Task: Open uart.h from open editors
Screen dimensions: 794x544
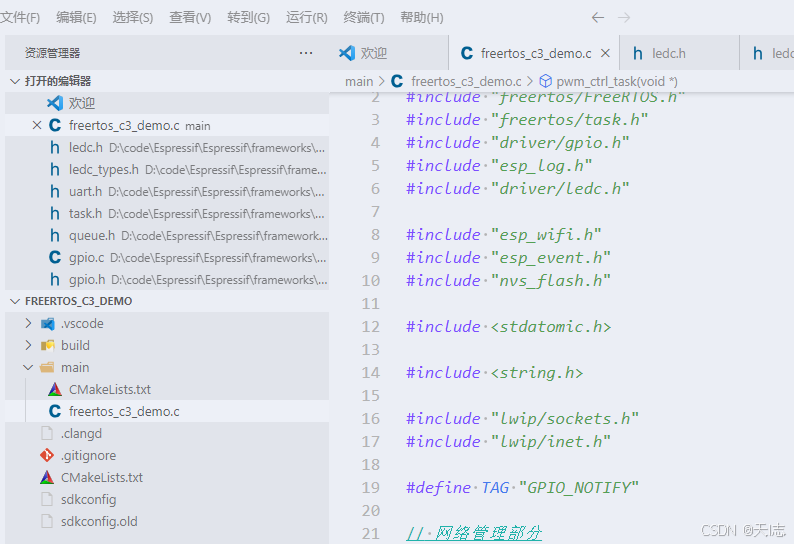Action: click(167, 191)
